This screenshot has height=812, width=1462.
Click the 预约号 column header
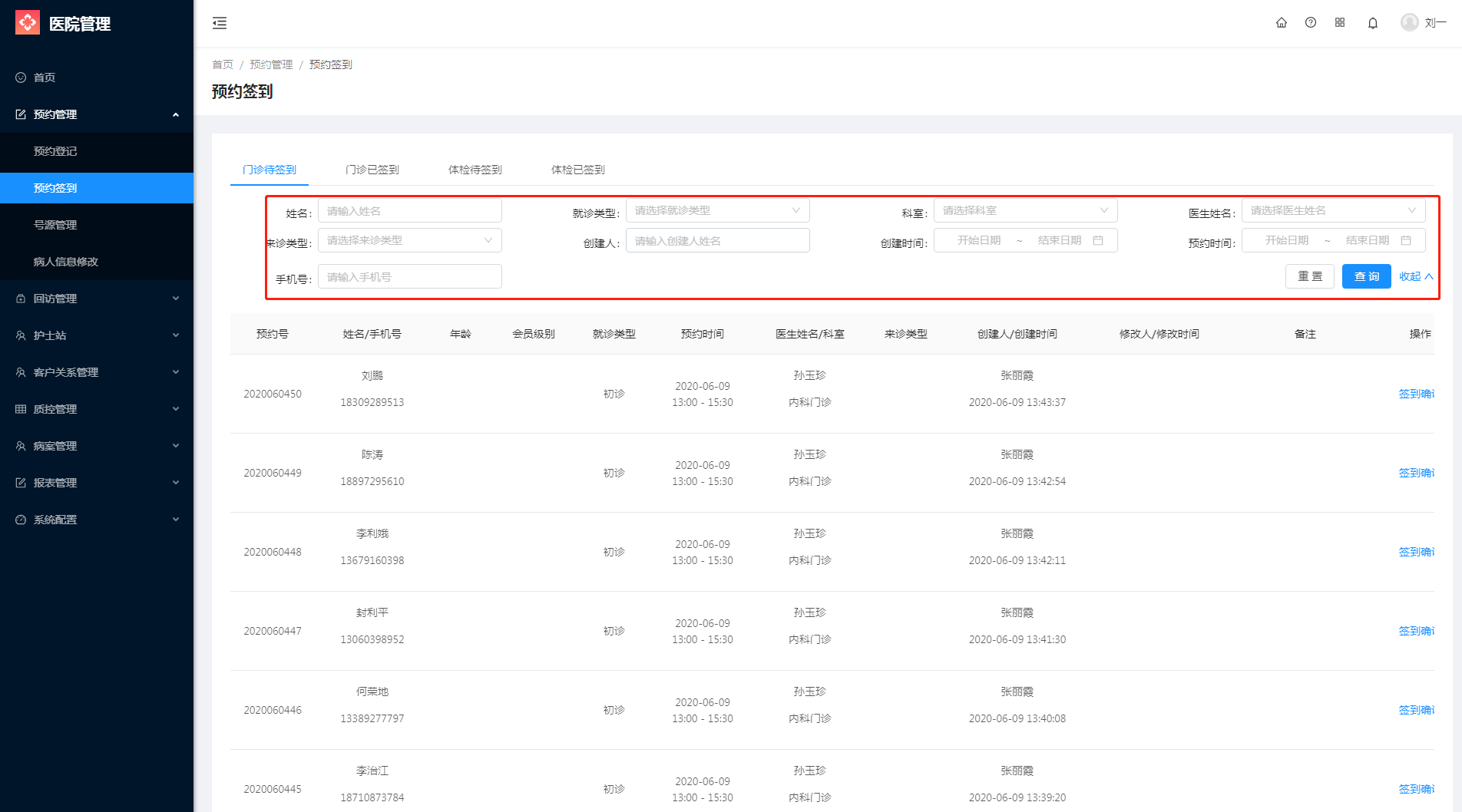click(x=273, y=334)
